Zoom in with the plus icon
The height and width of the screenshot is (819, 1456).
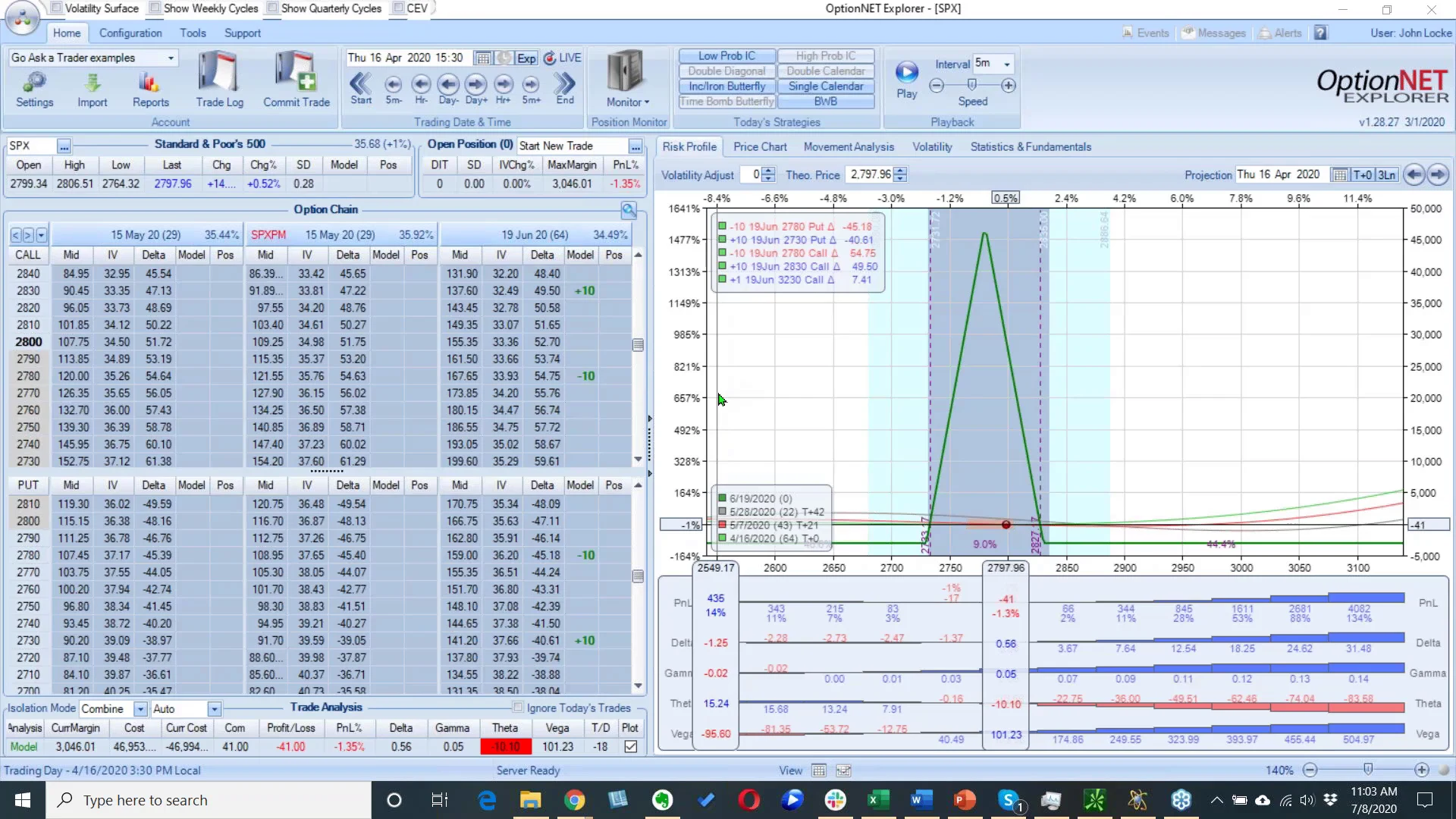click(x=1422, y=770)
